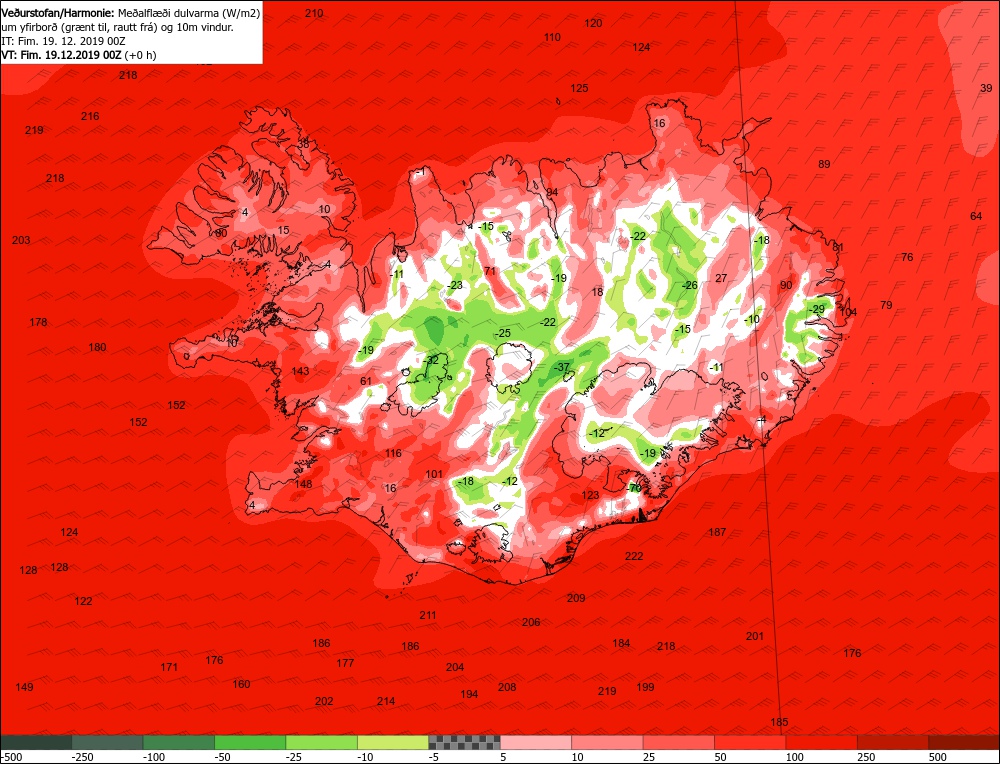Click the '185' value at the bottom
Image resolution: width=1000 pixels, height=764 pixels.
click(x=779, y=723)
